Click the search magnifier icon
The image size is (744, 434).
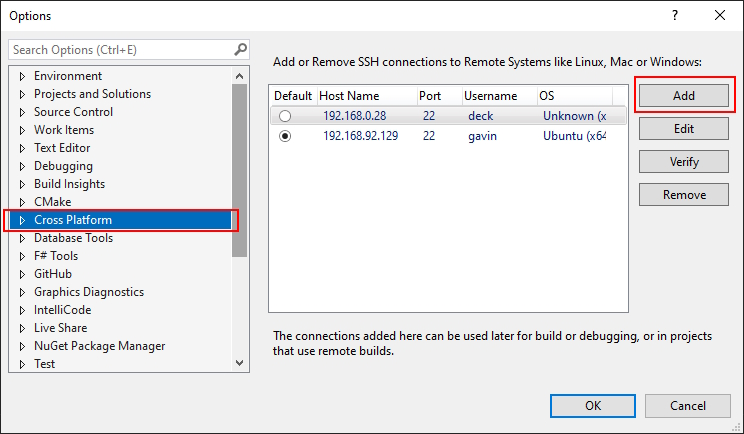[x=240, y=49]
